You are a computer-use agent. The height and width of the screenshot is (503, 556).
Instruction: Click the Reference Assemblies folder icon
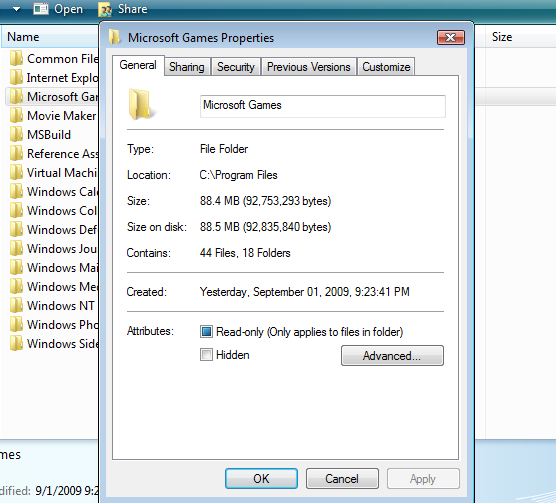(x=16, y=153)
